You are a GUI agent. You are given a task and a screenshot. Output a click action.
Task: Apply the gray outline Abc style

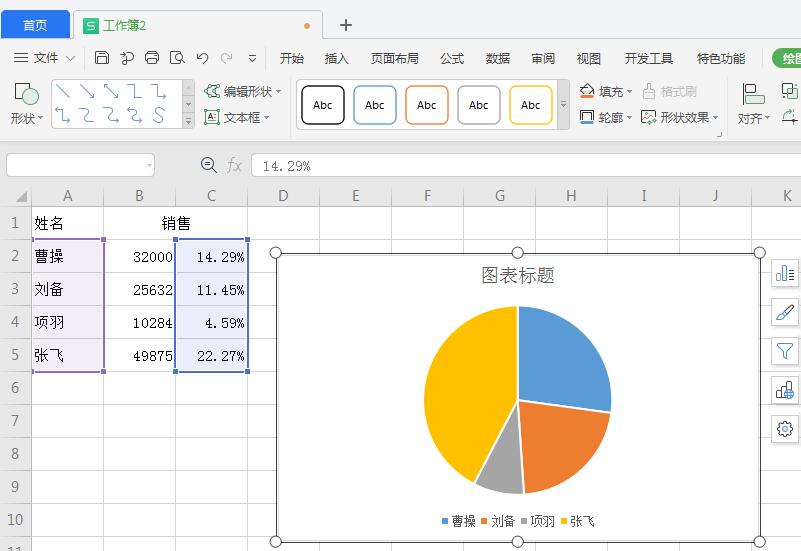click(x=479, y=105)
